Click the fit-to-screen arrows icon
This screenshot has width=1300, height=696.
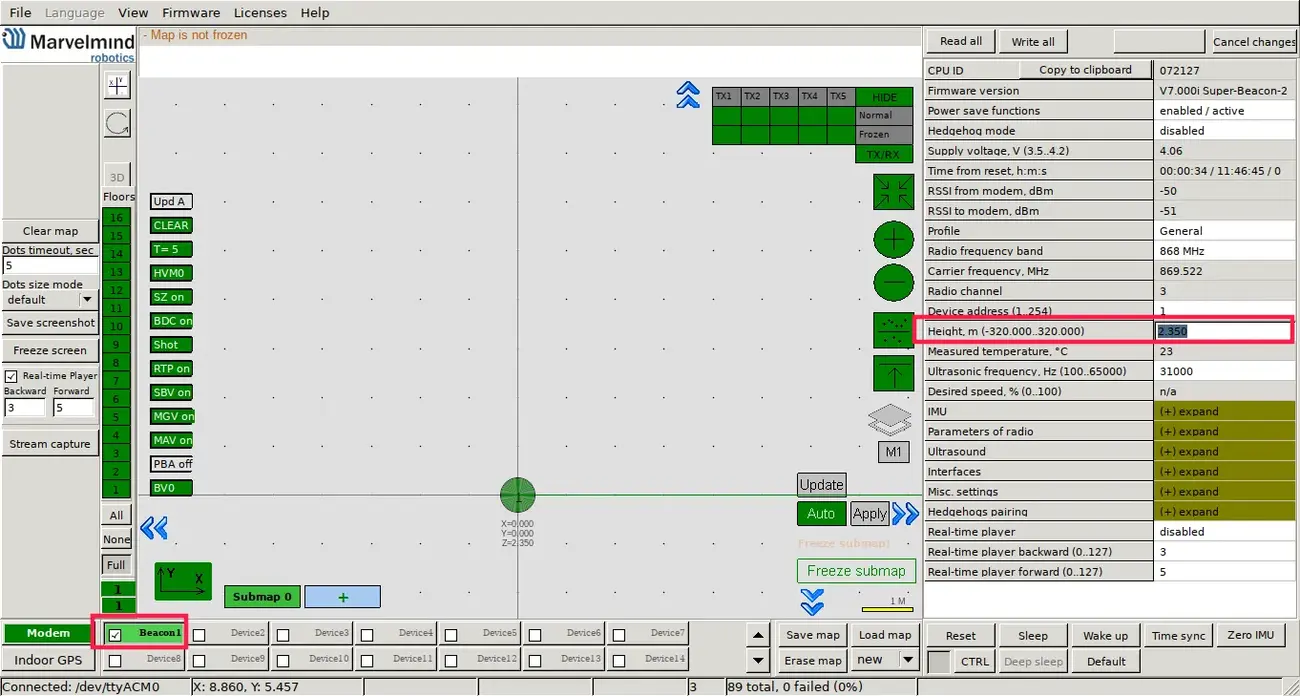coord(893,192)
